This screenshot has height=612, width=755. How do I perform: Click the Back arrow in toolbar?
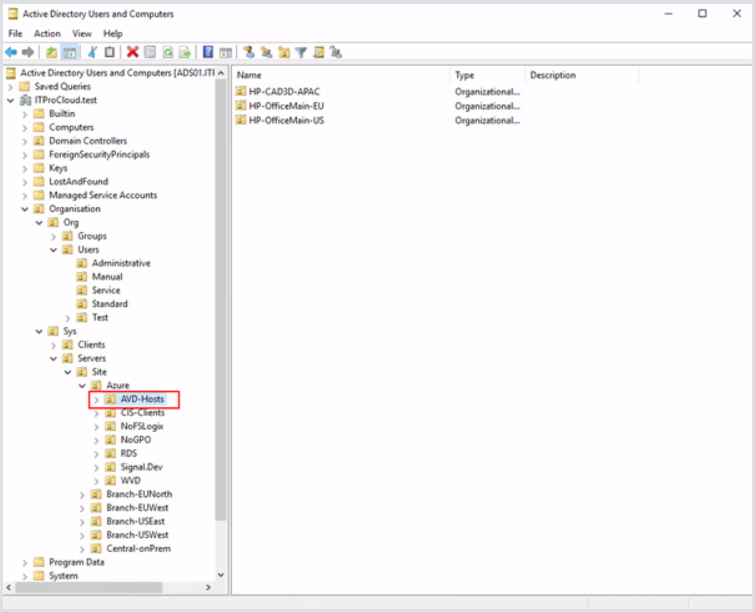11,52
